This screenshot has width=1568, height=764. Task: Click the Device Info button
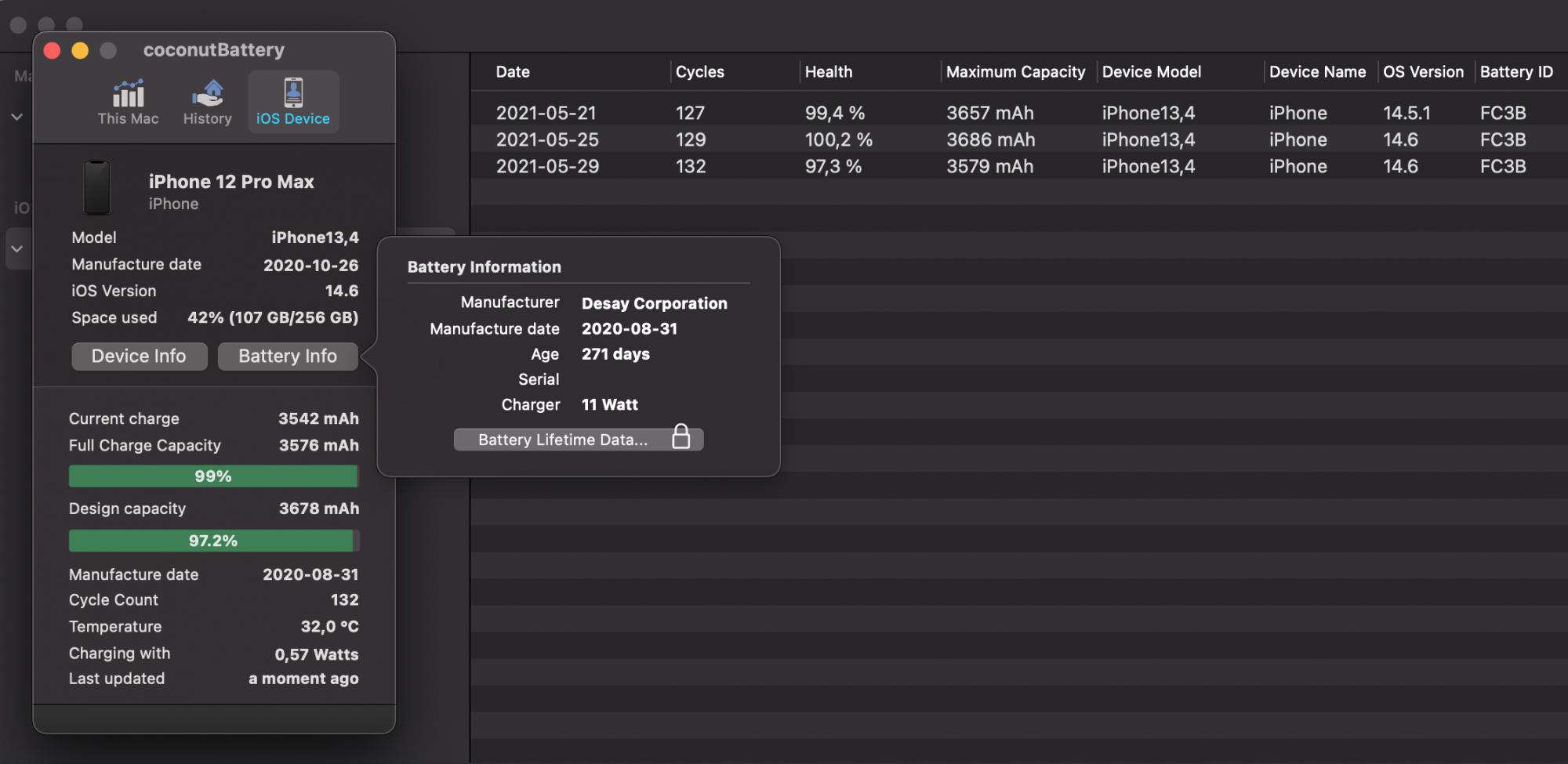coord(140,357)
